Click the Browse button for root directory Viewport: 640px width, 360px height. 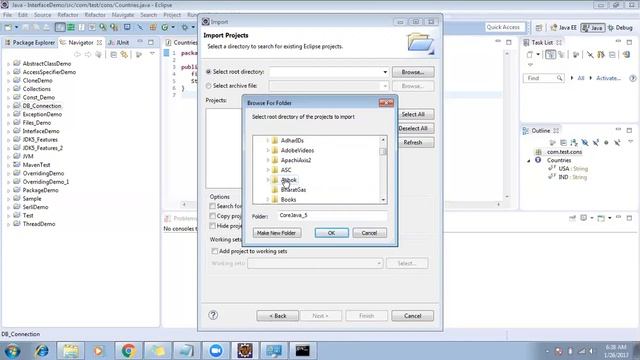(413, 72)
